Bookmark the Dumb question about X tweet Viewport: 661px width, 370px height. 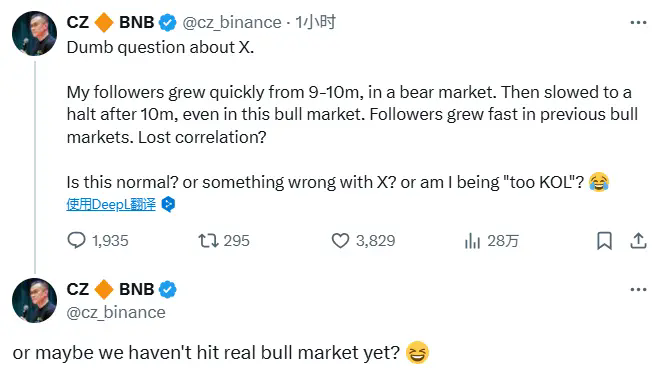click(x=604, y=241)
